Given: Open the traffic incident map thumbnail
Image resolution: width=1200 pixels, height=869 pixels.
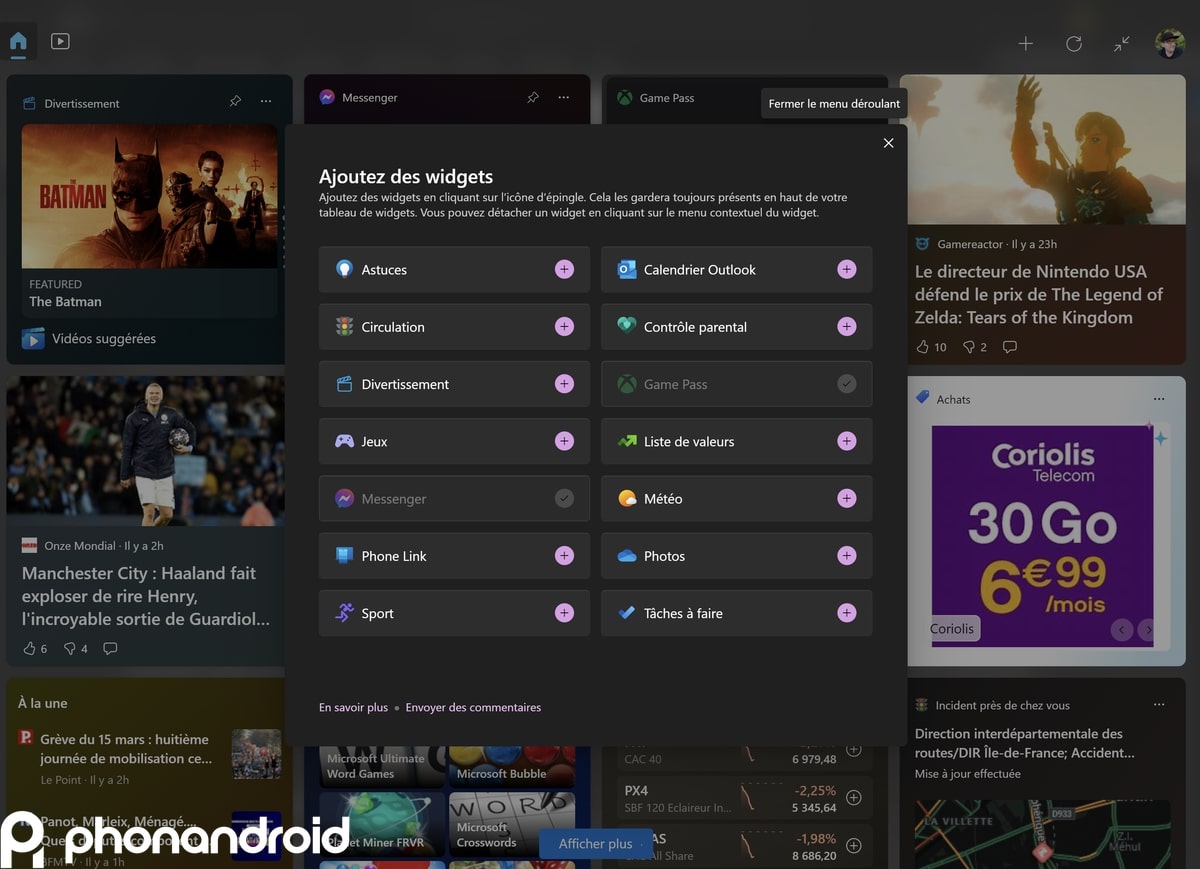Looking at the screenshot, I should coord(1043,833).
